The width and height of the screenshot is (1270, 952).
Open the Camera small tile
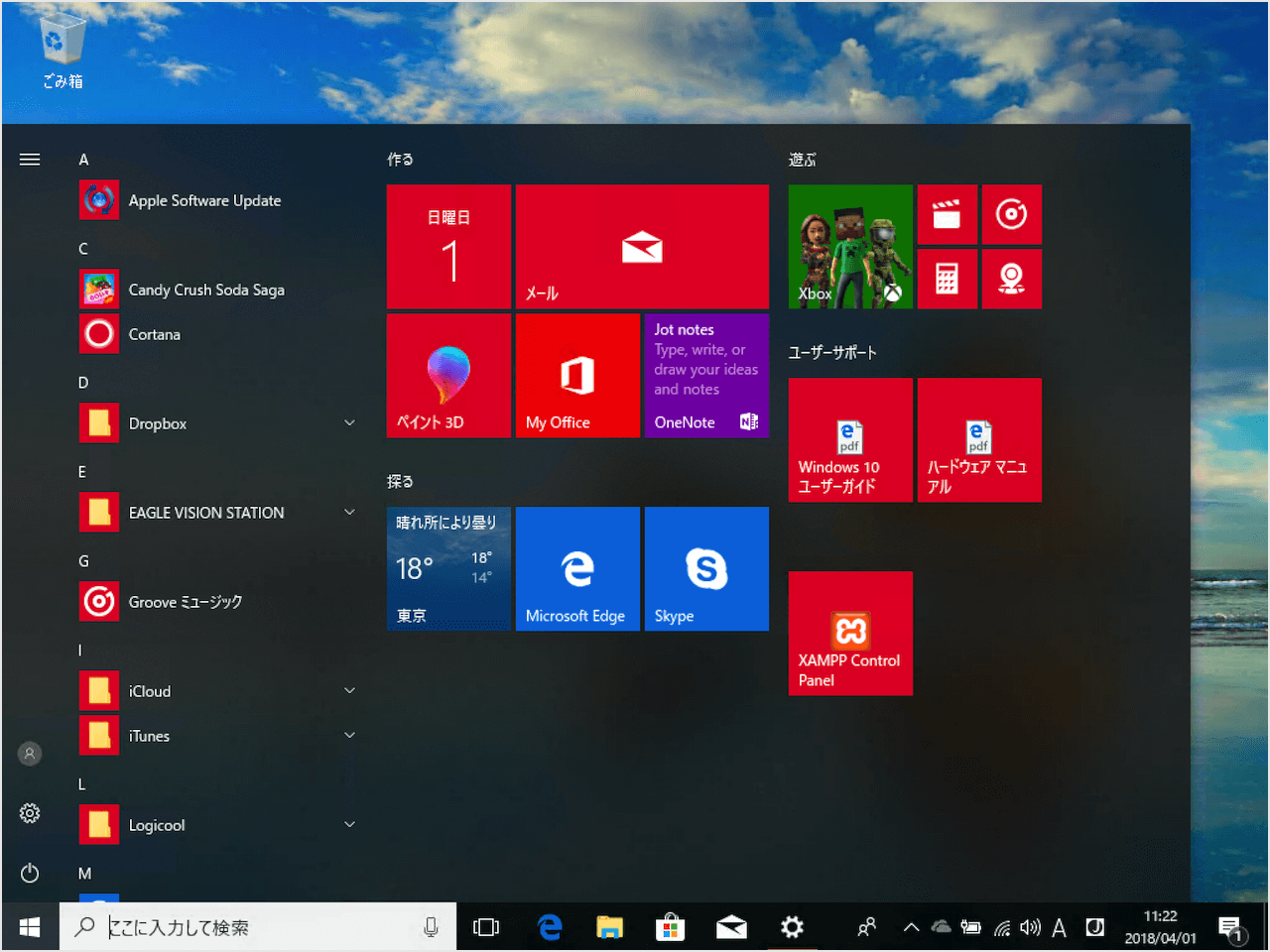pyautogui.click(x=1012, y=279)
